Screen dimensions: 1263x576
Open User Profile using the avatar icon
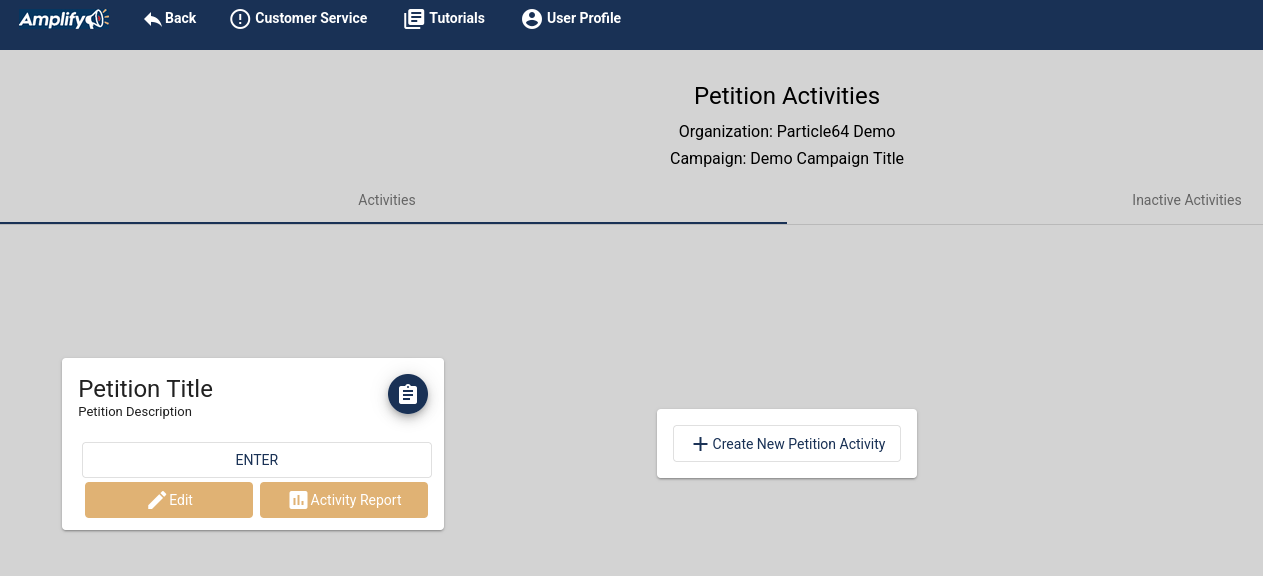coord(531,18)
